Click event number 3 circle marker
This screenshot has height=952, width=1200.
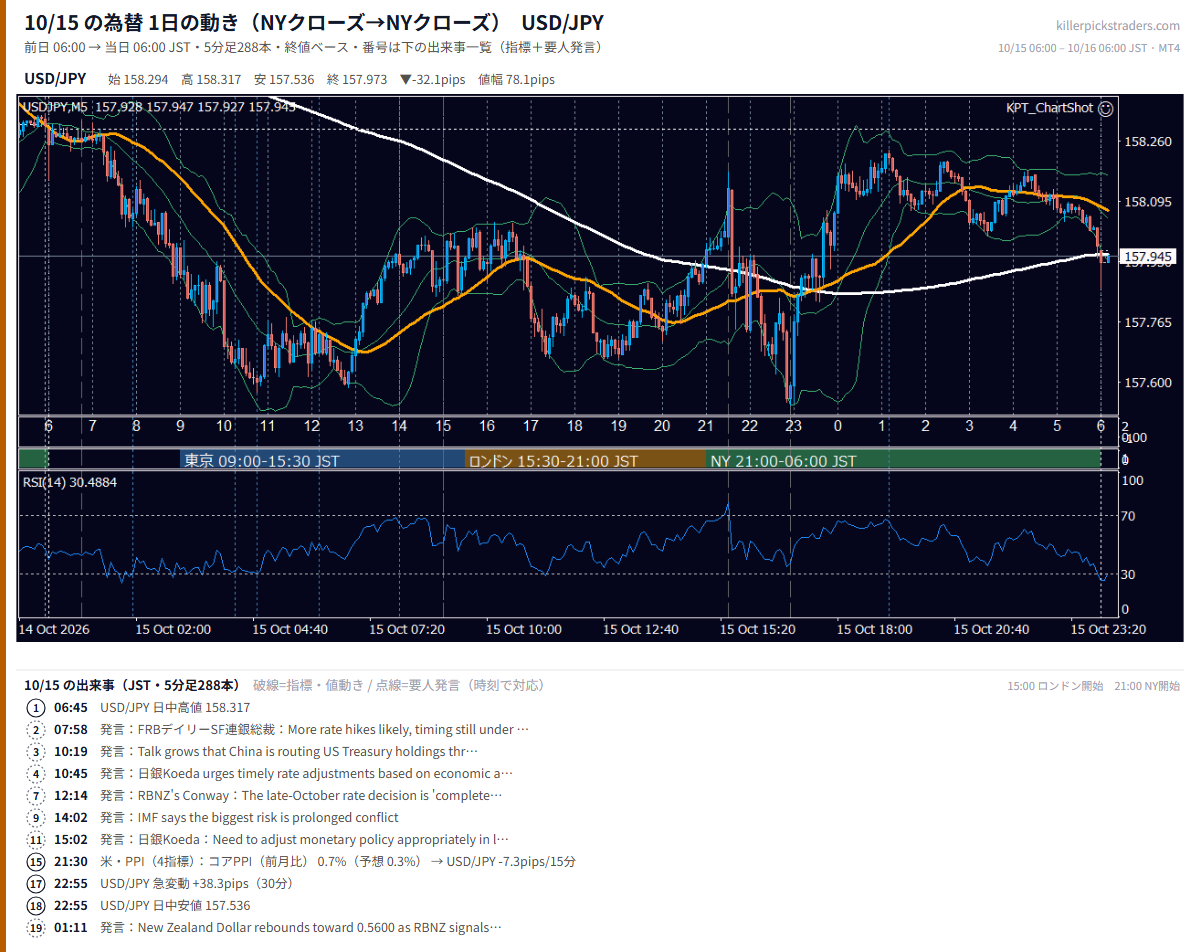[x=37, y=751]
